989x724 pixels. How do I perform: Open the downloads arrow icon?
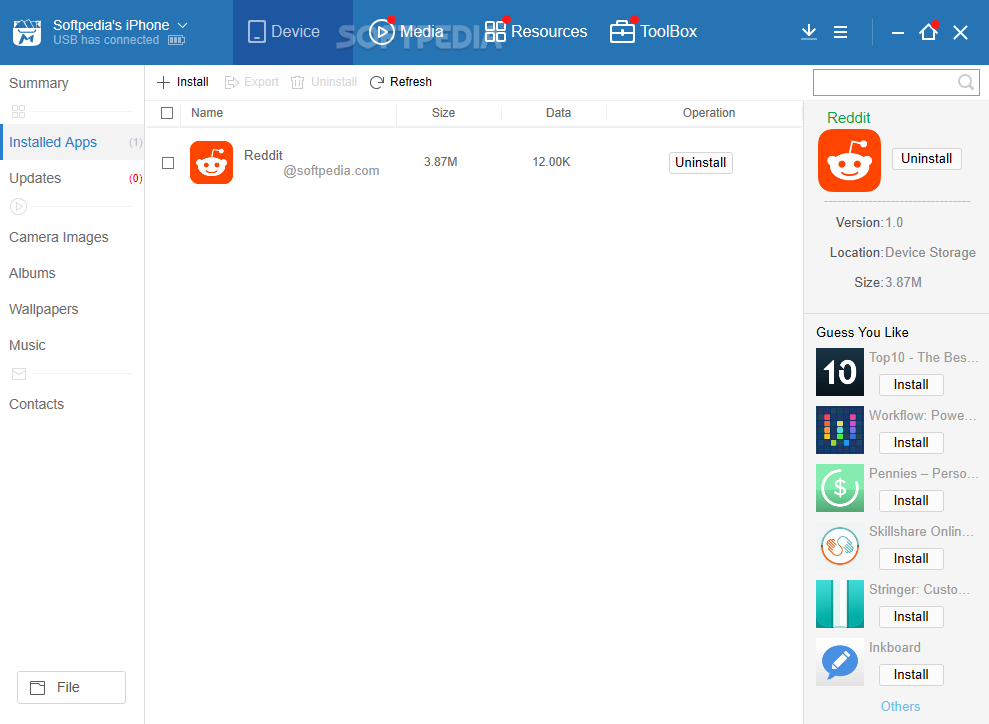click(809, 32)
